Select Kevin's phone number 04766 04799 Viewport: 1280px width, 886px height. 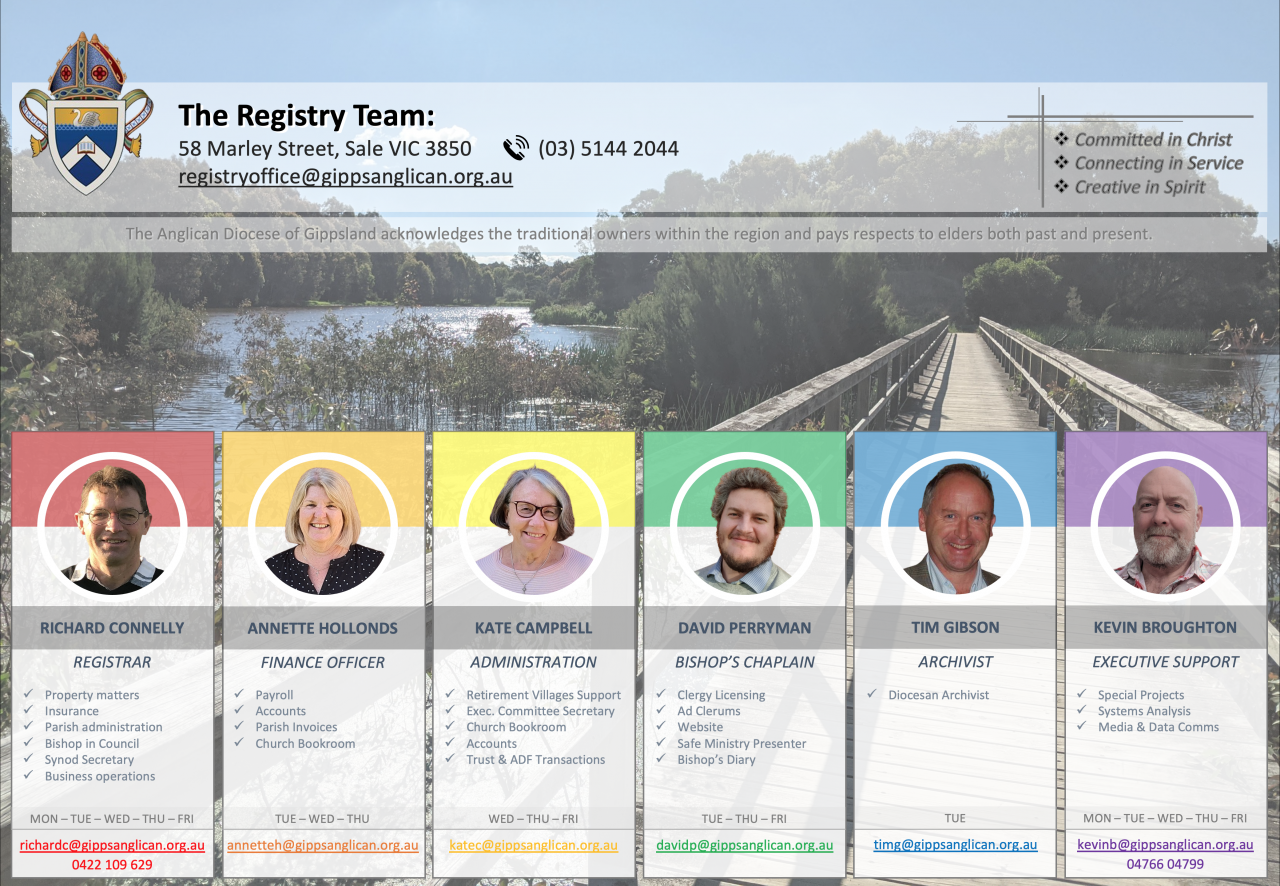tap(1165, 865)
